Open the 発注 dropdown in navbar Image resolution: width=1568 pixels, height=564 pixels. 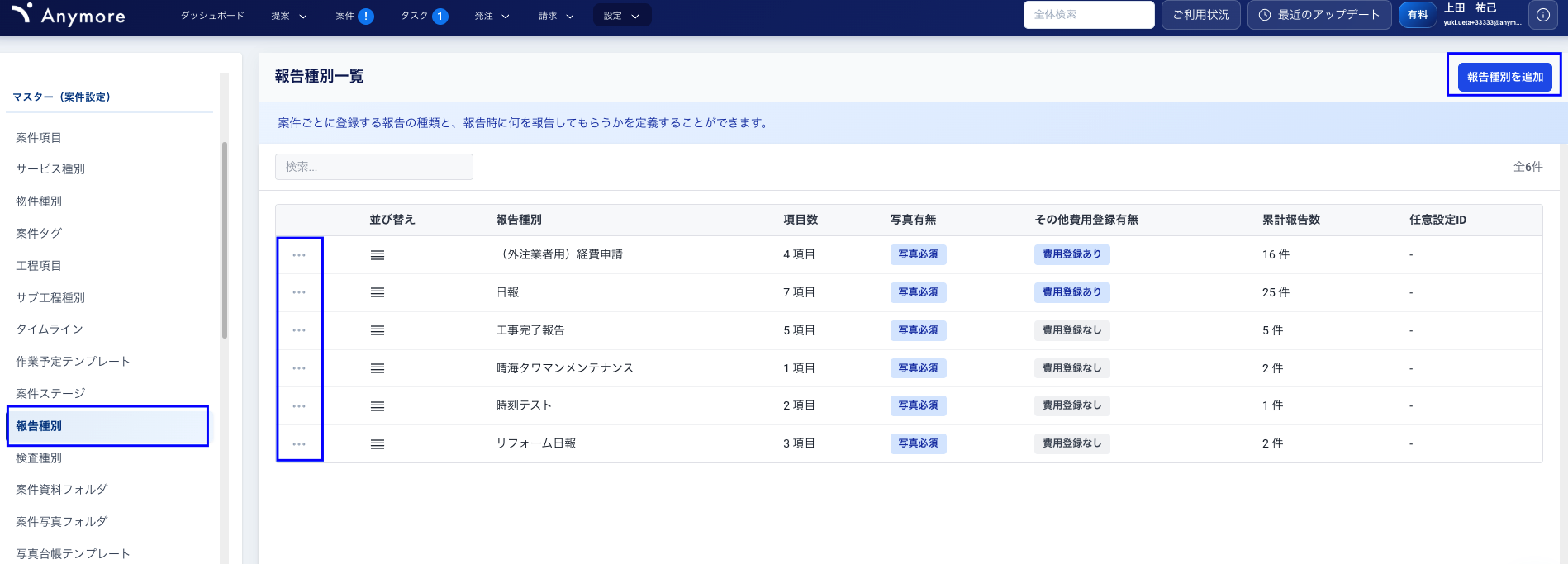pos(492,16)
